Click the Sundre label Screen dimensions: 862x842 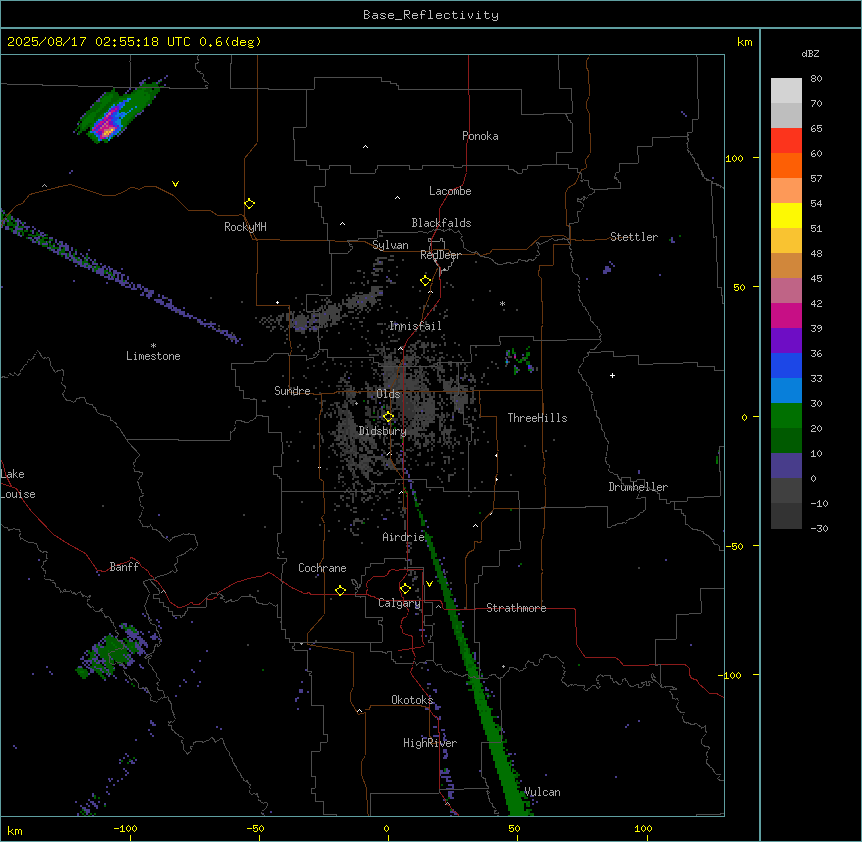click(x=292, y=391)
